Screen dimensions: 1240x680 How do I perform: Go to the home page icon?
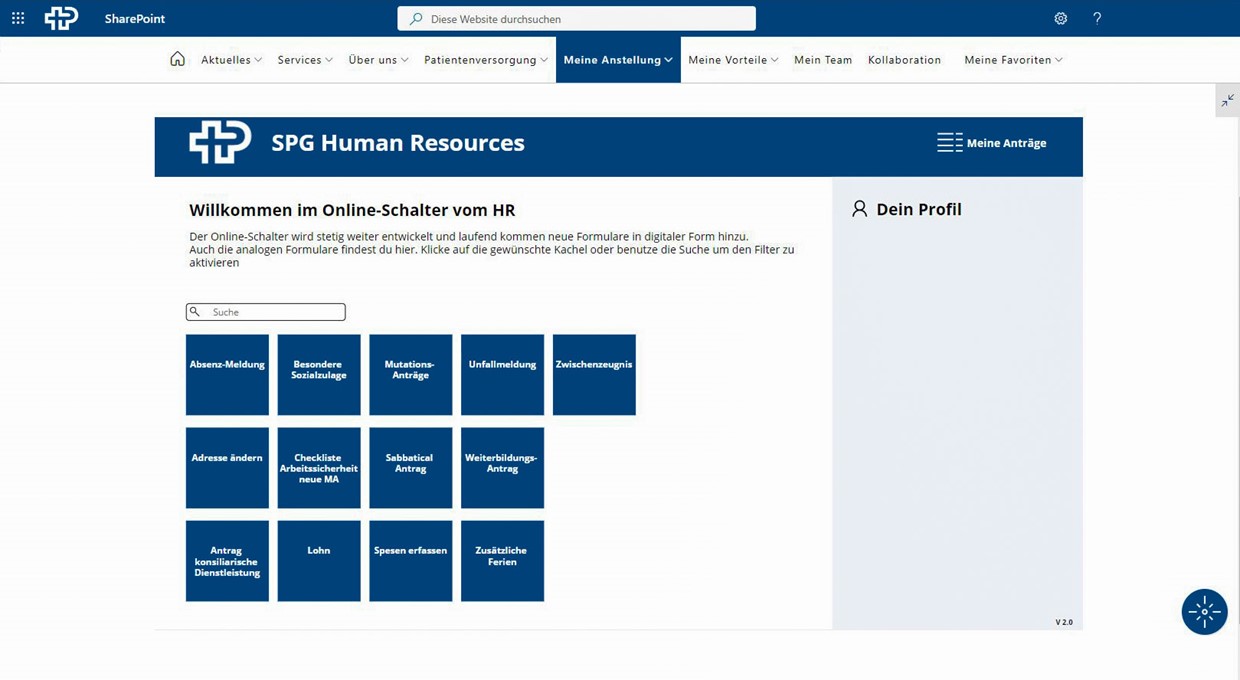click(177, 59)
